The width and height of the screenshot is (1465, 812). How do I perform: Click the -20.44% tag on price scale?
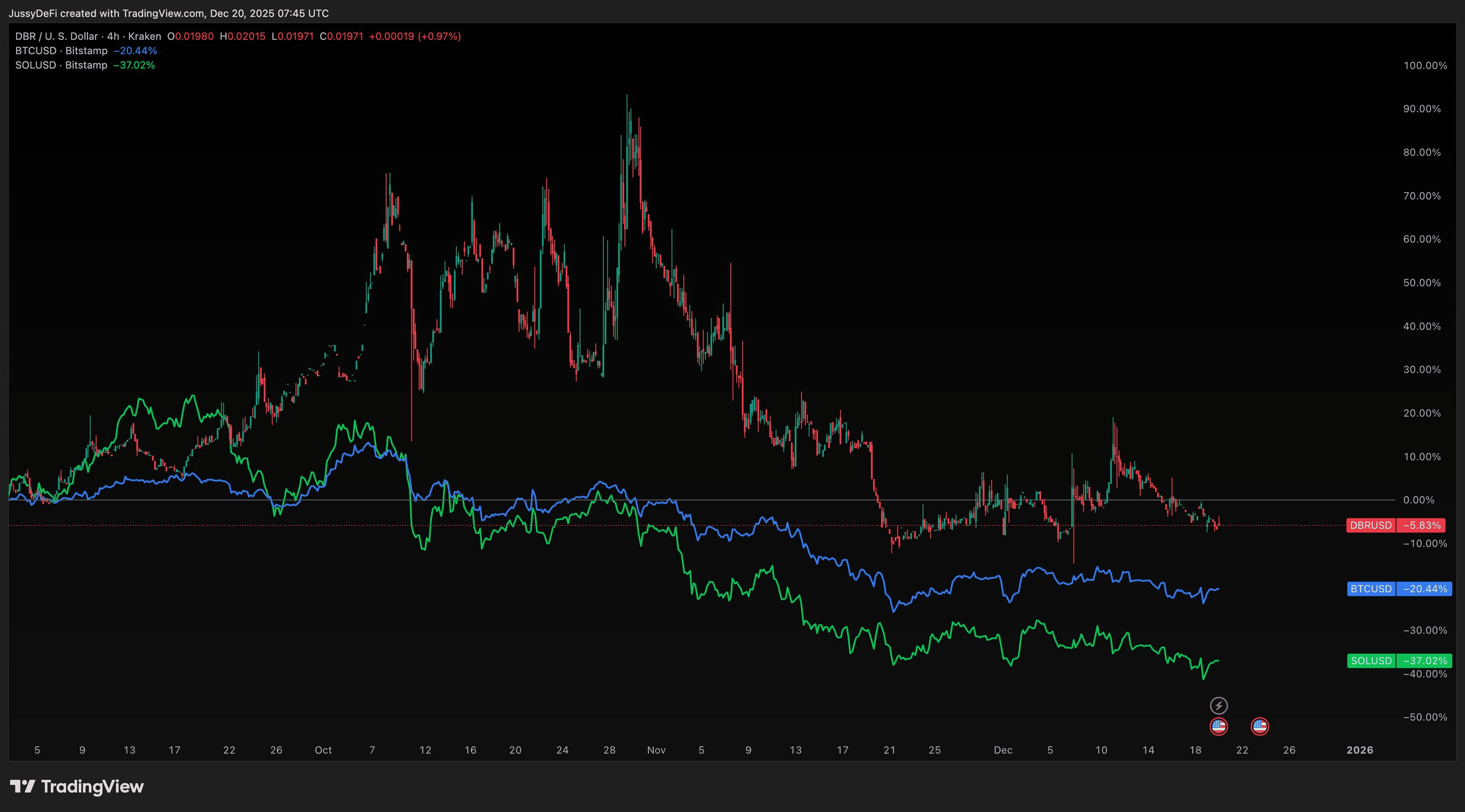pos(1424,588)
